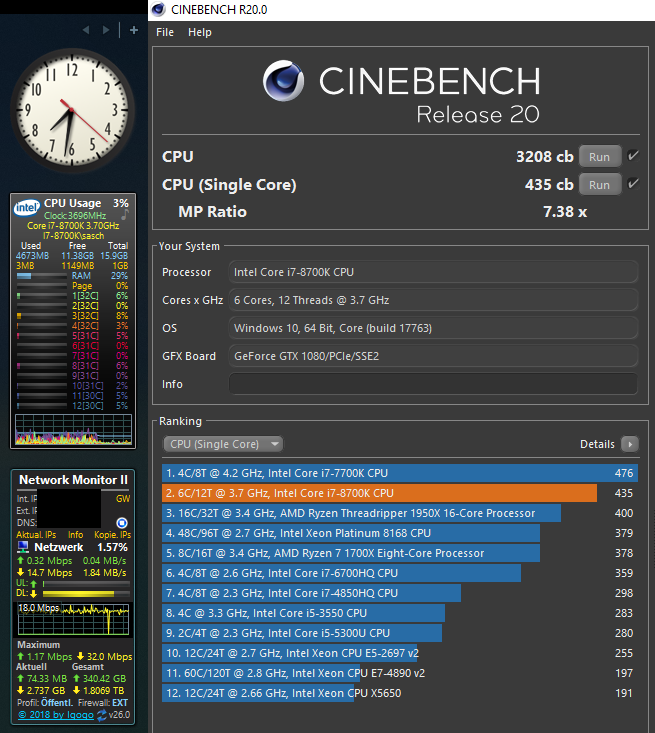Click the 'Cores x GHz' field value

point(433,300)
